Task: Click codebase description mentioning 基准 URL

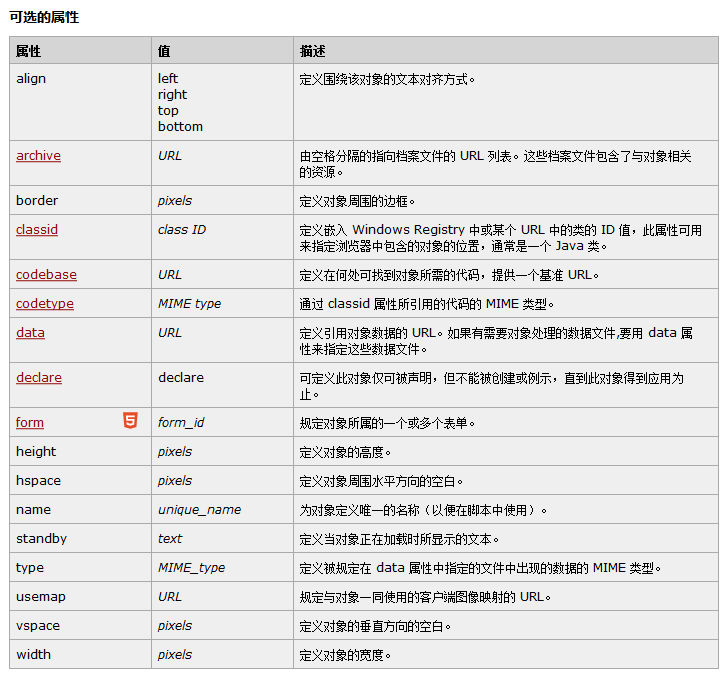Action: (x=449, y=275)
